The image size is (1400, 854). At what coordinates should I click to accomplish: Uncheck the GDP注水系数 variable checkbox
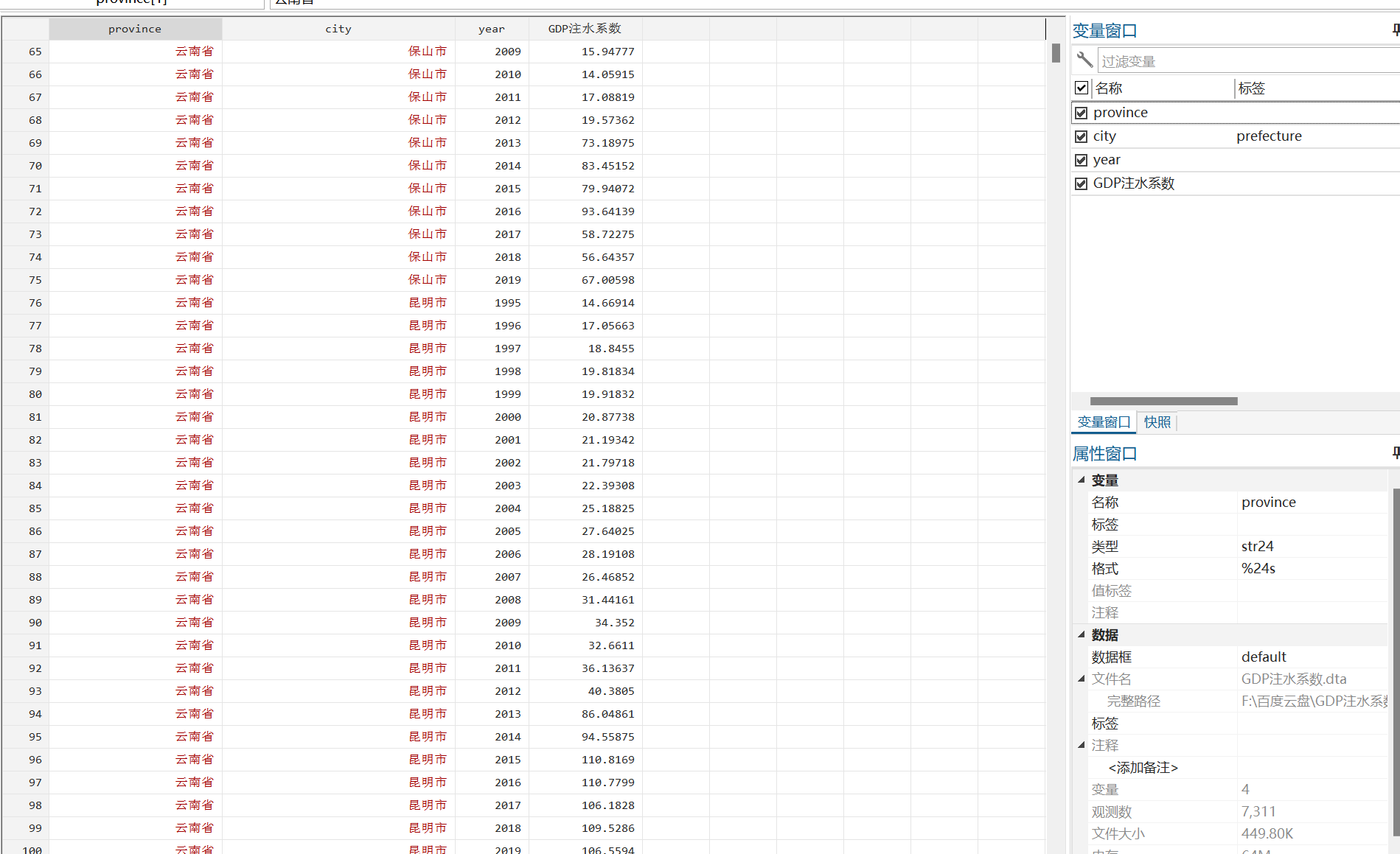[x=1082, y=183]
